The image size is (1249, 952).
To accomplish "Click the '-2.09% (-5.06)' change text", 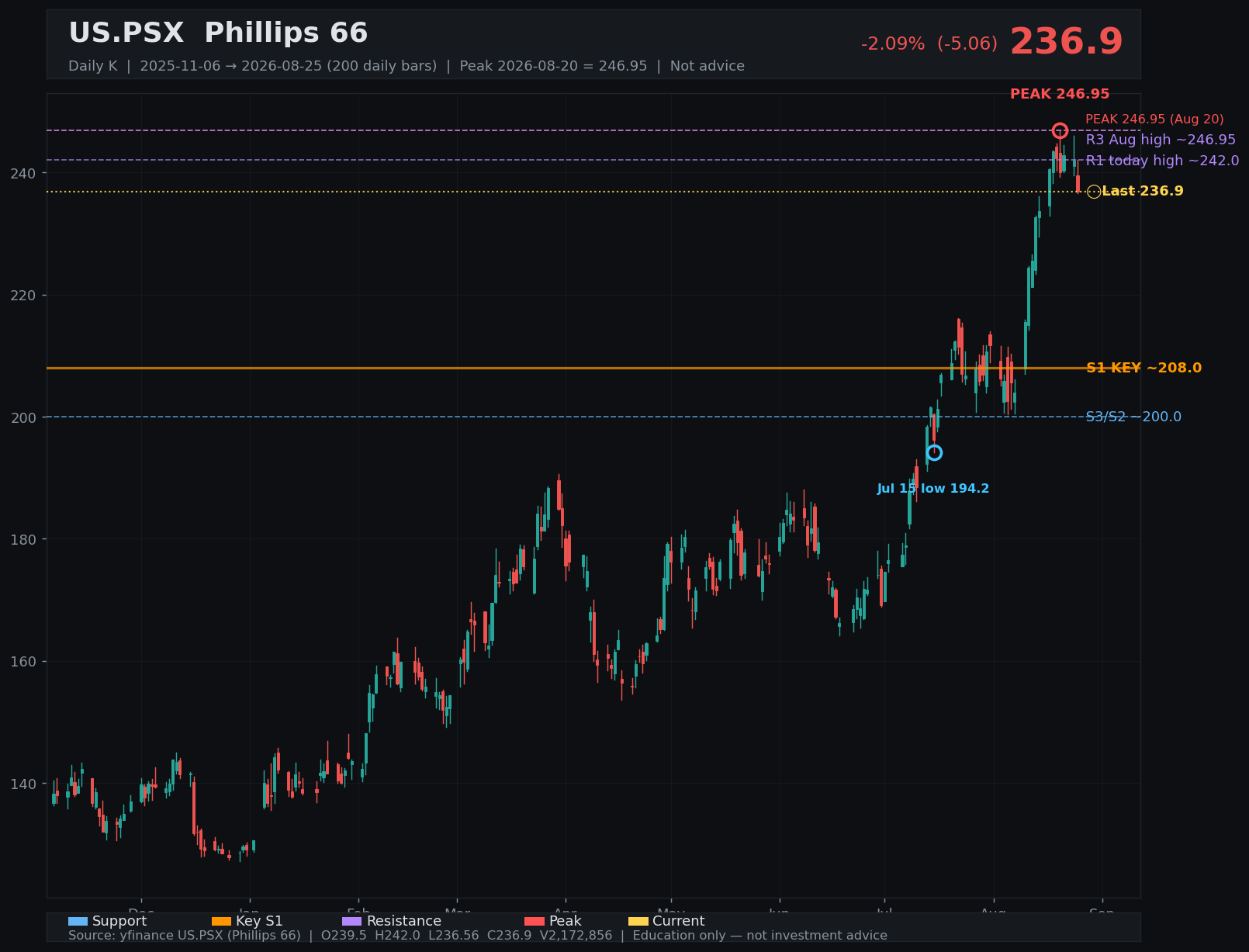I will 929,44.
